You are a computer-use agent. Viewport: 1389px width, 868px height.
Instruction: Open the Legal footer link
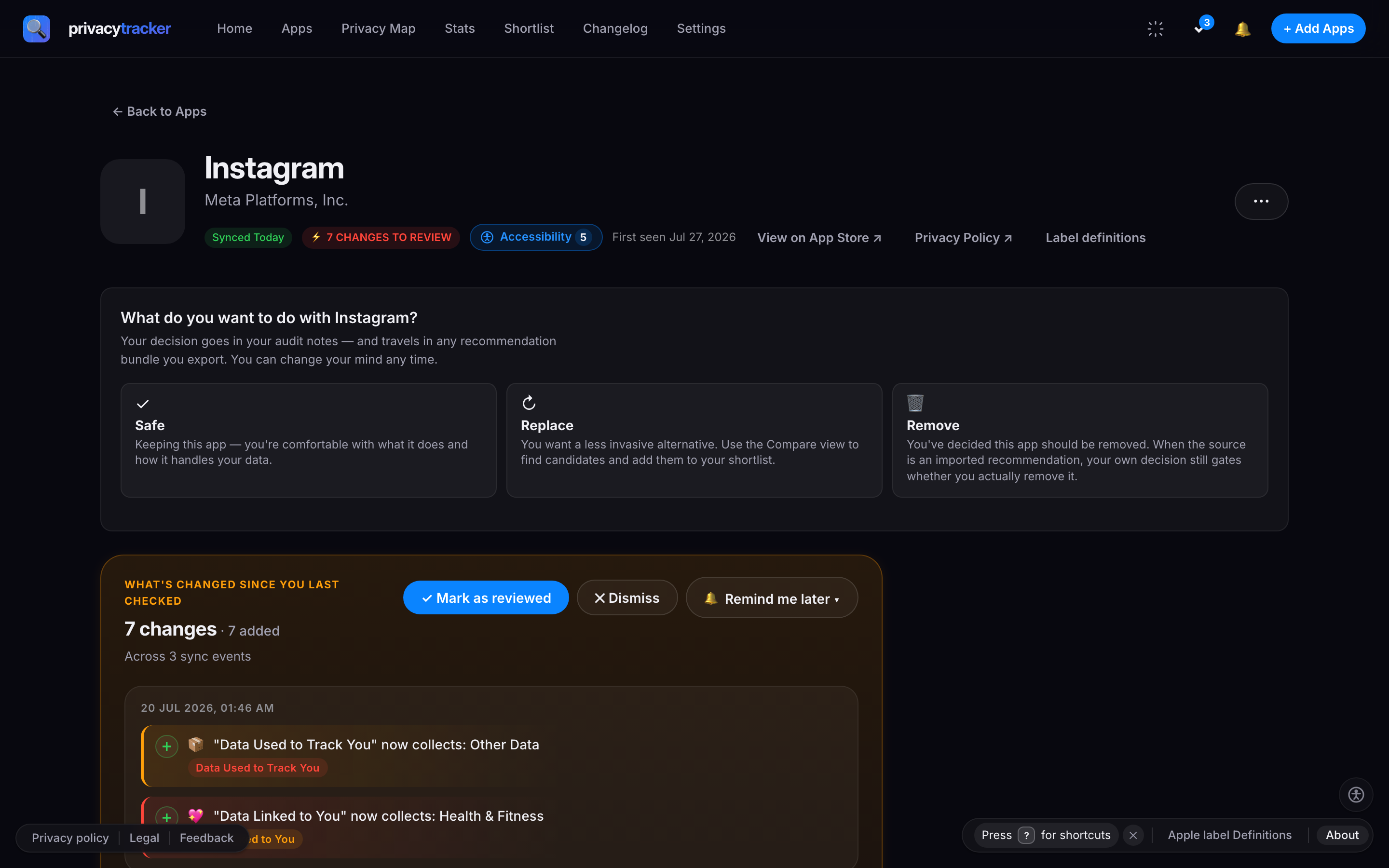pos(144,838)
